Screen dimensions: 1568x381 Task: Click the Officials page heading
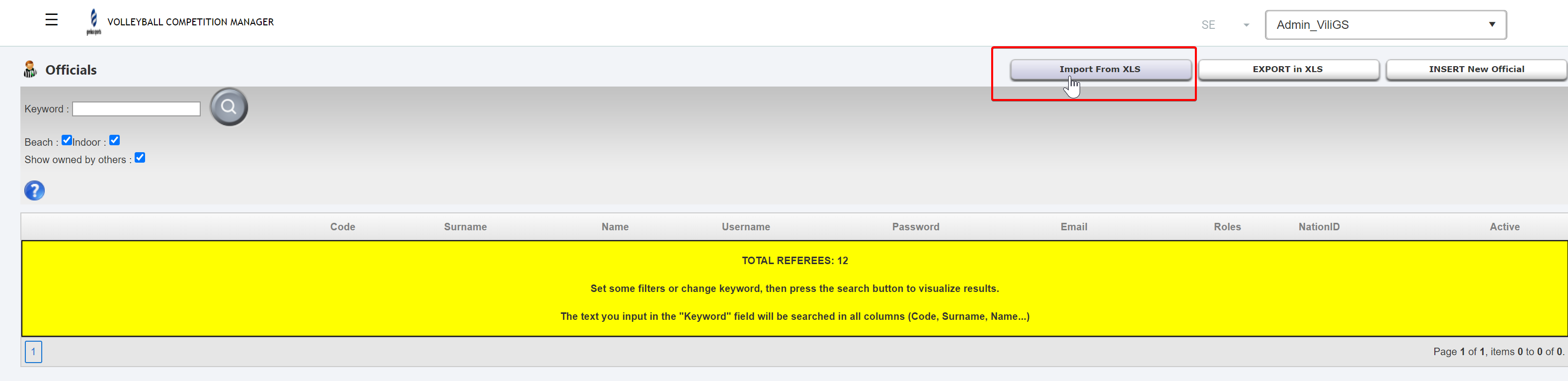click(71, 70)
